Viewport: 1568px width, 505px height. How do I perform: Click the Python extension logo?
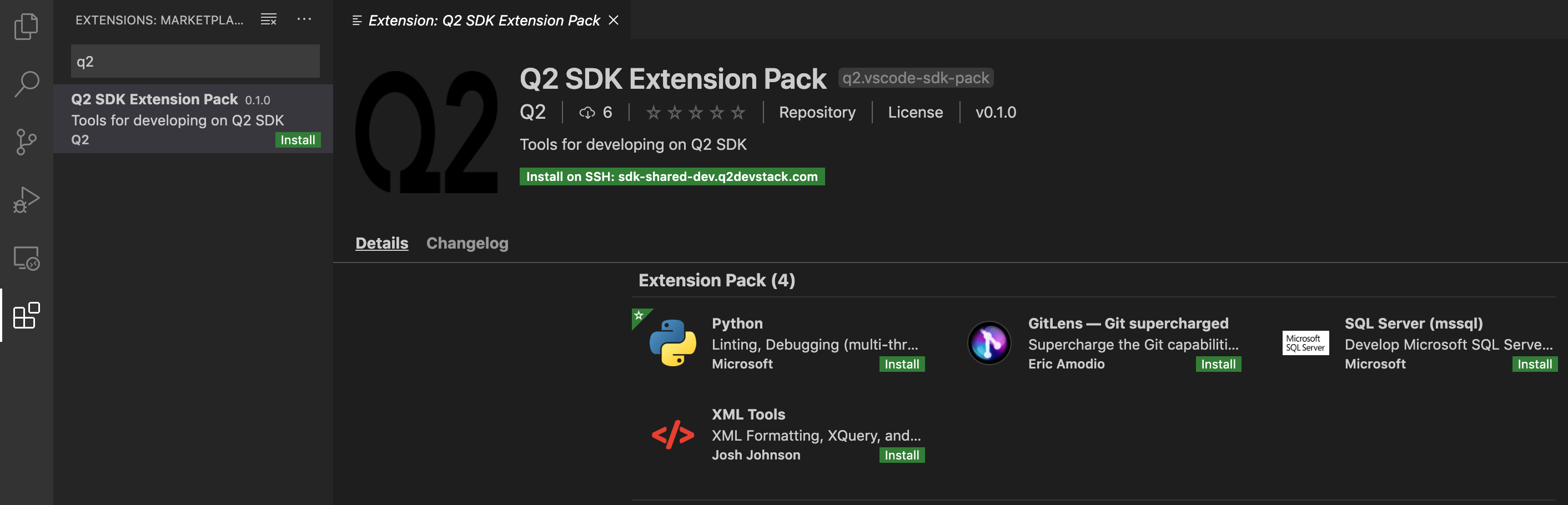click(672, 343)
